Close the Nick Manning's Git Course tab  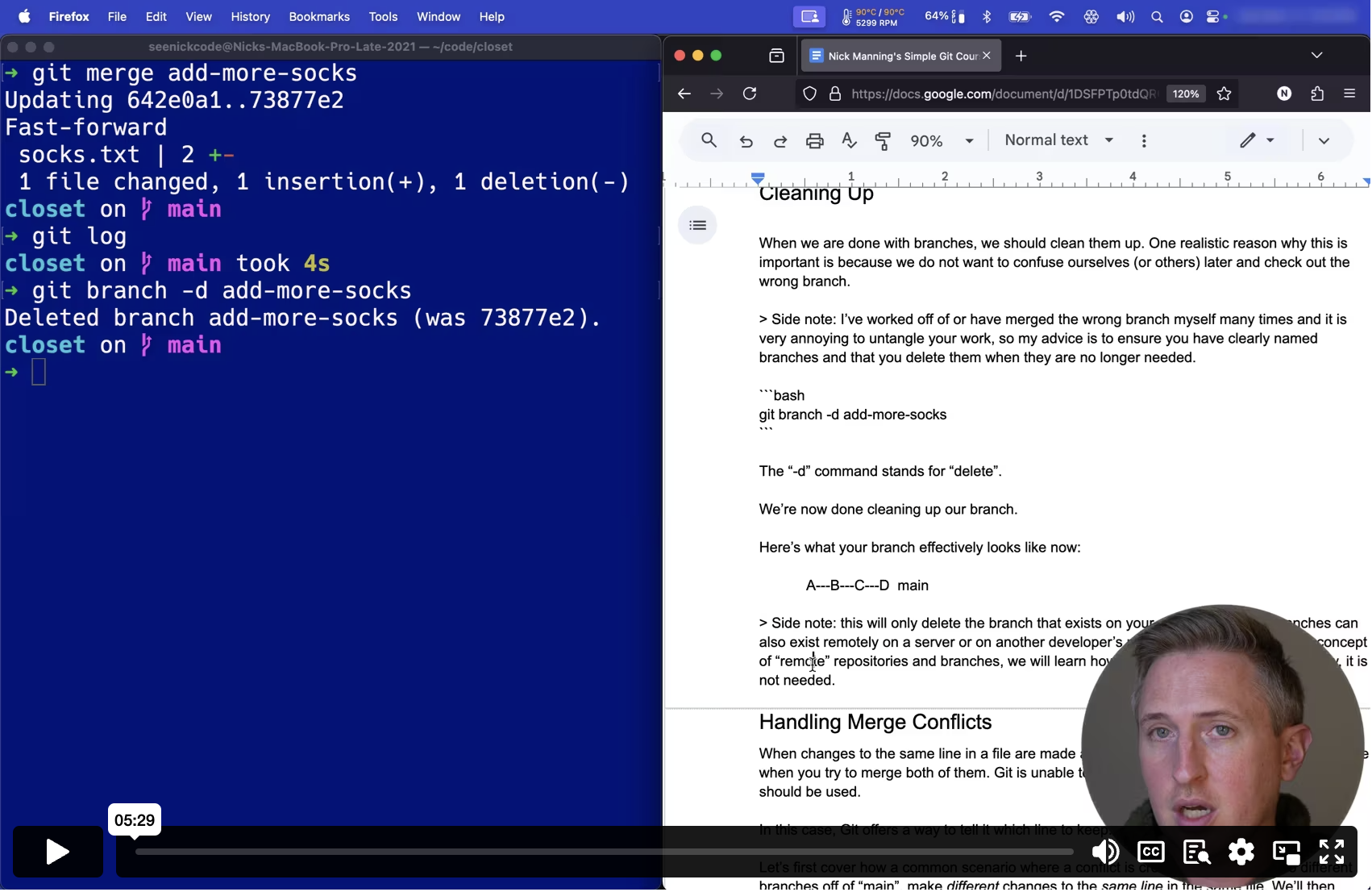[987, 56]
